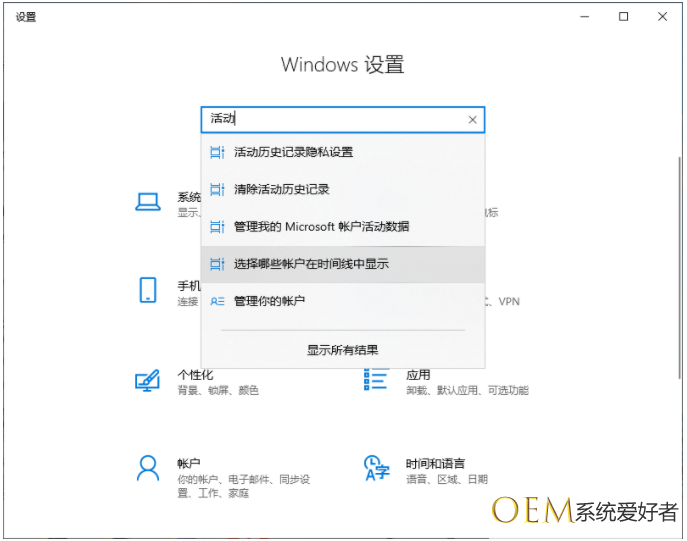Click the 个性化 heading text

tap(195, 375)
